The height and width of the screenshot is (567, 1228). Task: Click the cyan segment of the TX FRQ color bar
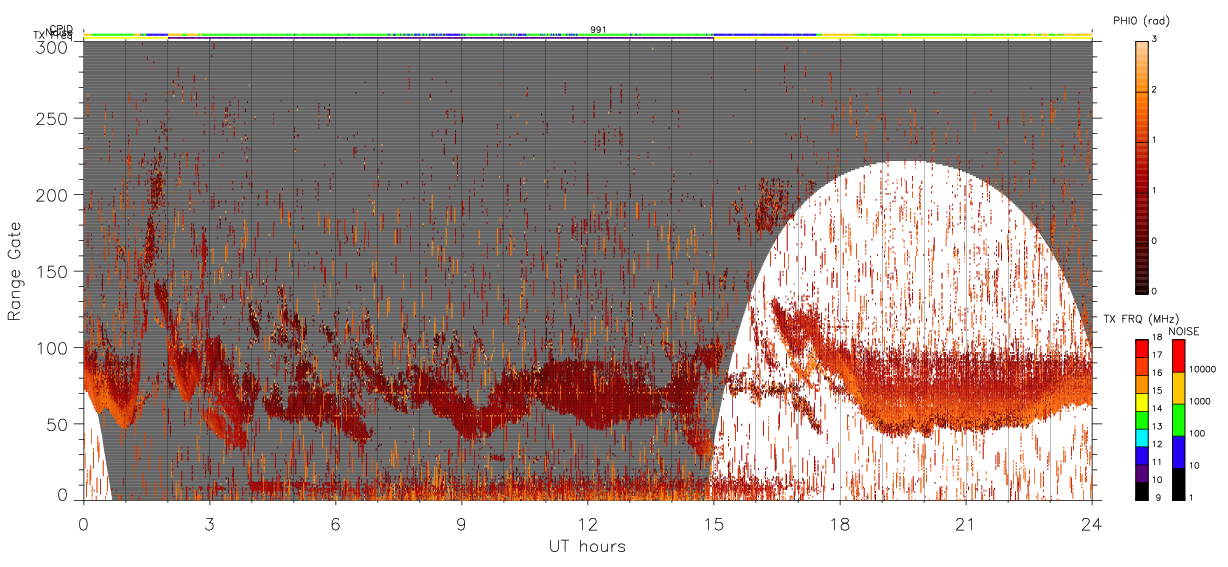tap(1141, 438)
